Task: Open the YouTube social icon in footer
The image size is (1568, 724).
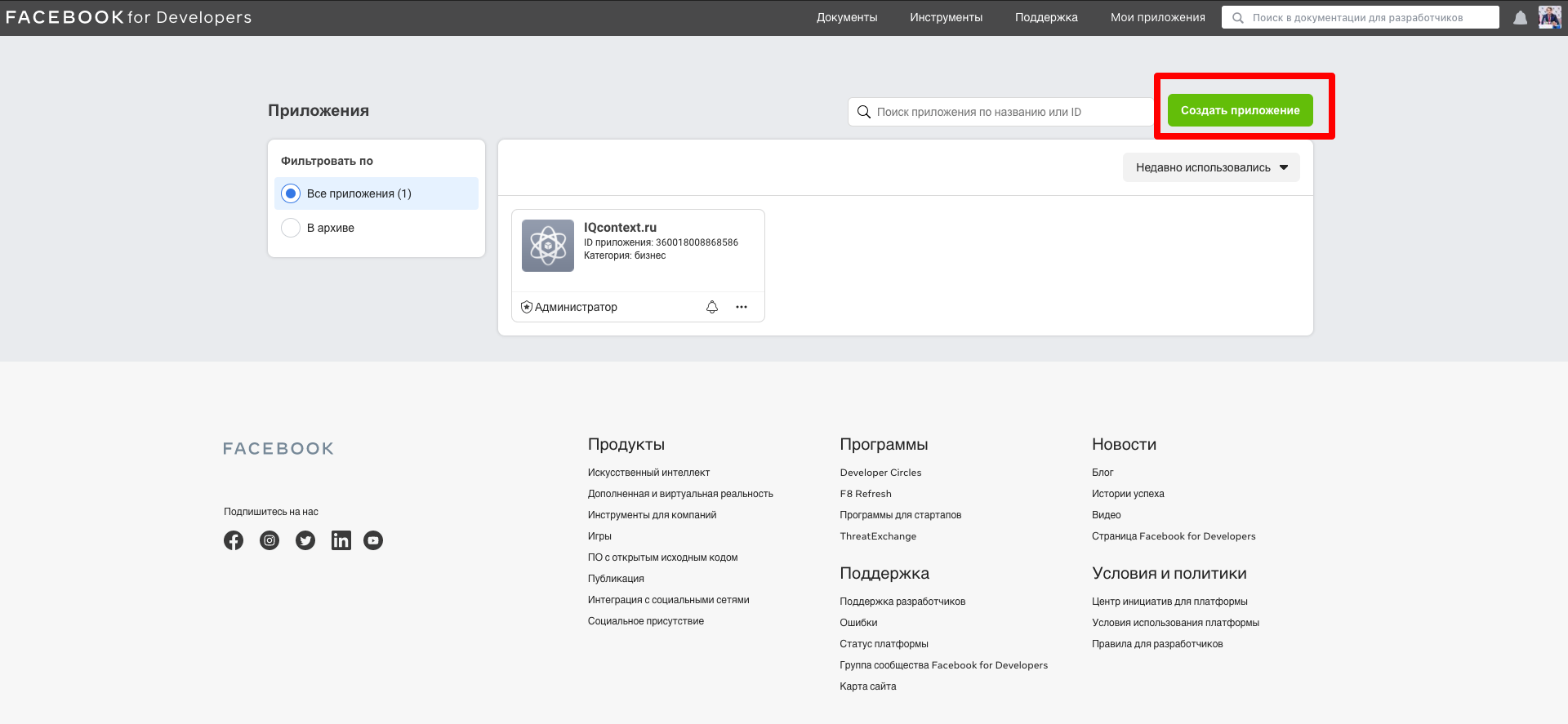Action: click(373, 540)
